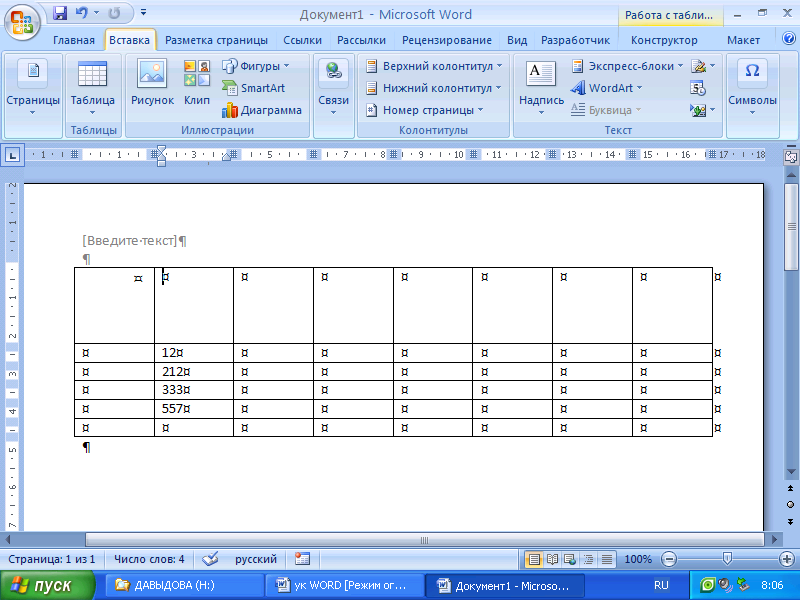Open the Макет table tab
The image size is (800, 600).
[743, 40]
